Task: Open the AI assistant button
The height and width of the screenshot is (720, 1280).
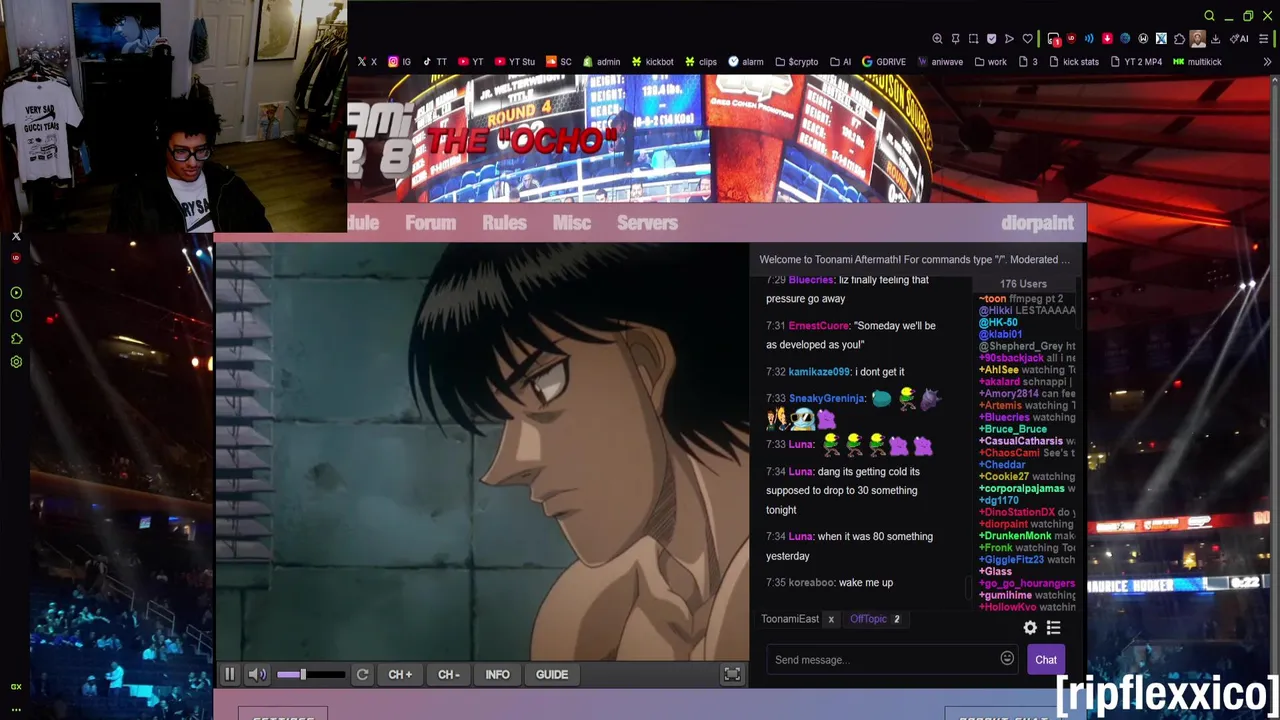Action: coord(1239,39)
